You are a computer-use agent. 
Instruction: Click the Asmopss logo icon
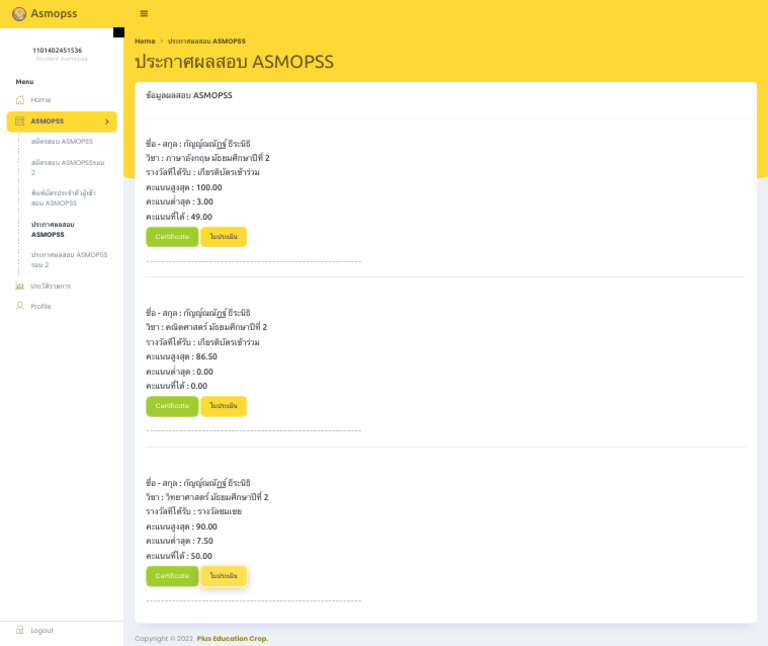(x=19, y=14)
